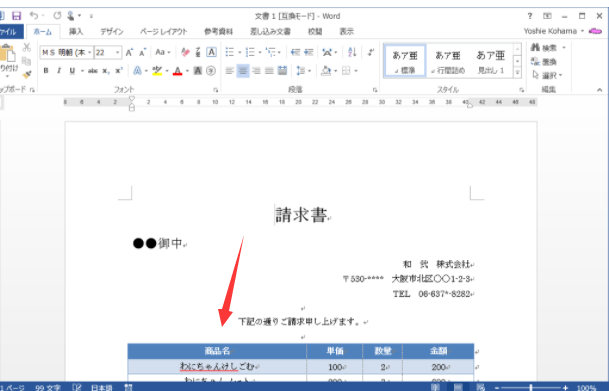
Task: Justify paragraph text
Action: 269,71
